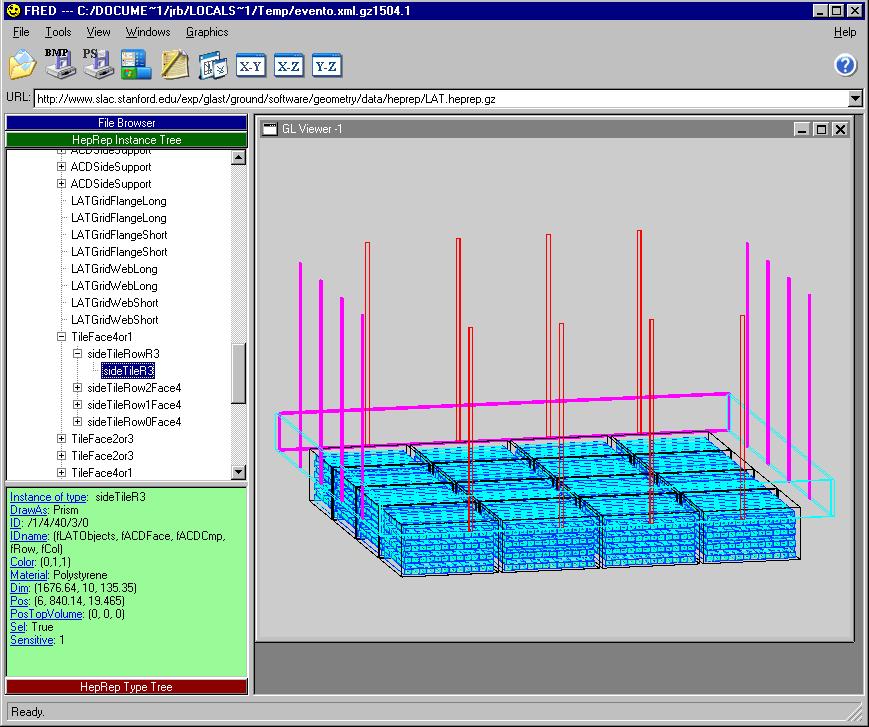Click the DrawAs attribute link
Viewport: 869px width, 727px height.
pyautogui.click(x=29, y=510)
